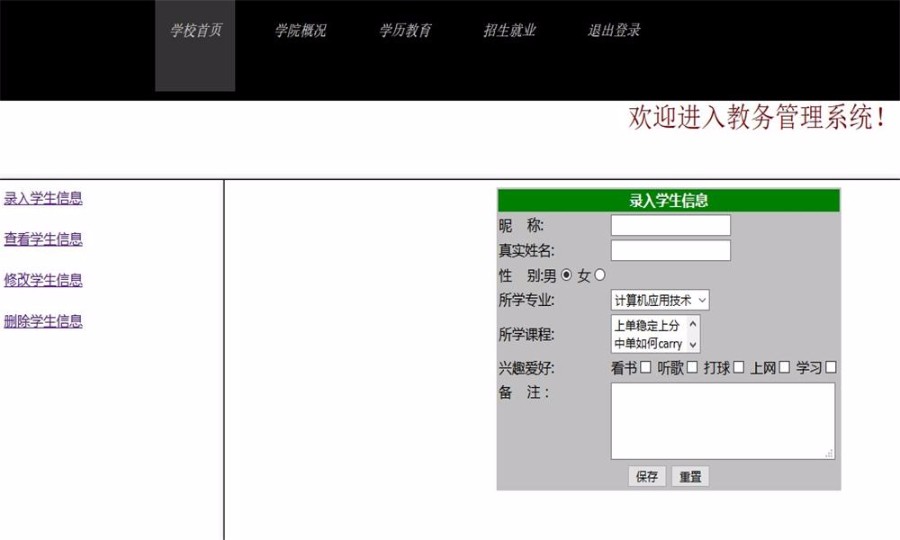Select the 男 gender radio button
Viewport: 900px width, 540px height.
567,275
